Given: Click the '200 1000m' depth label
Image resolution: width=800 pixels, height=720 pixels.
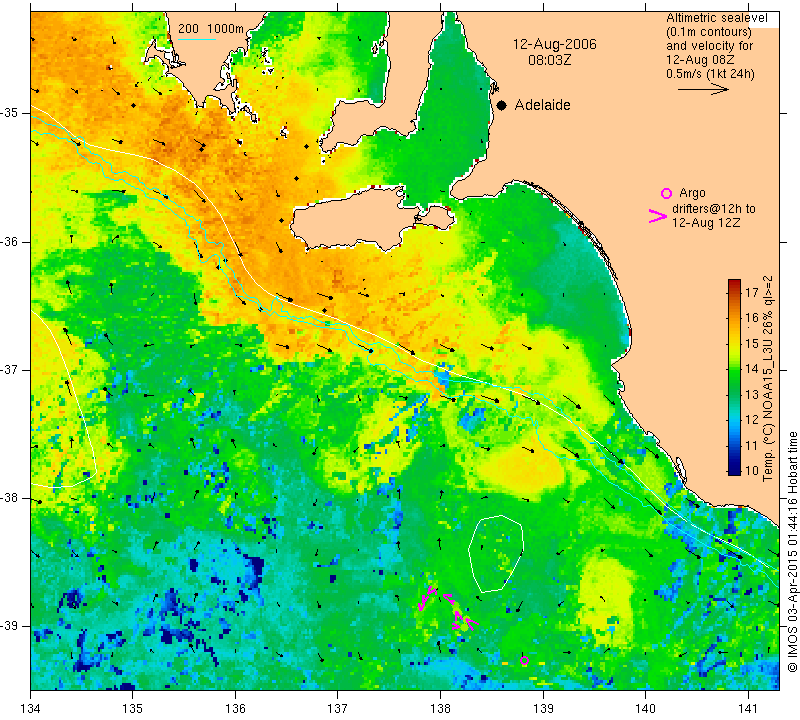Looking at the screenshot, I should tap(211, 29).
